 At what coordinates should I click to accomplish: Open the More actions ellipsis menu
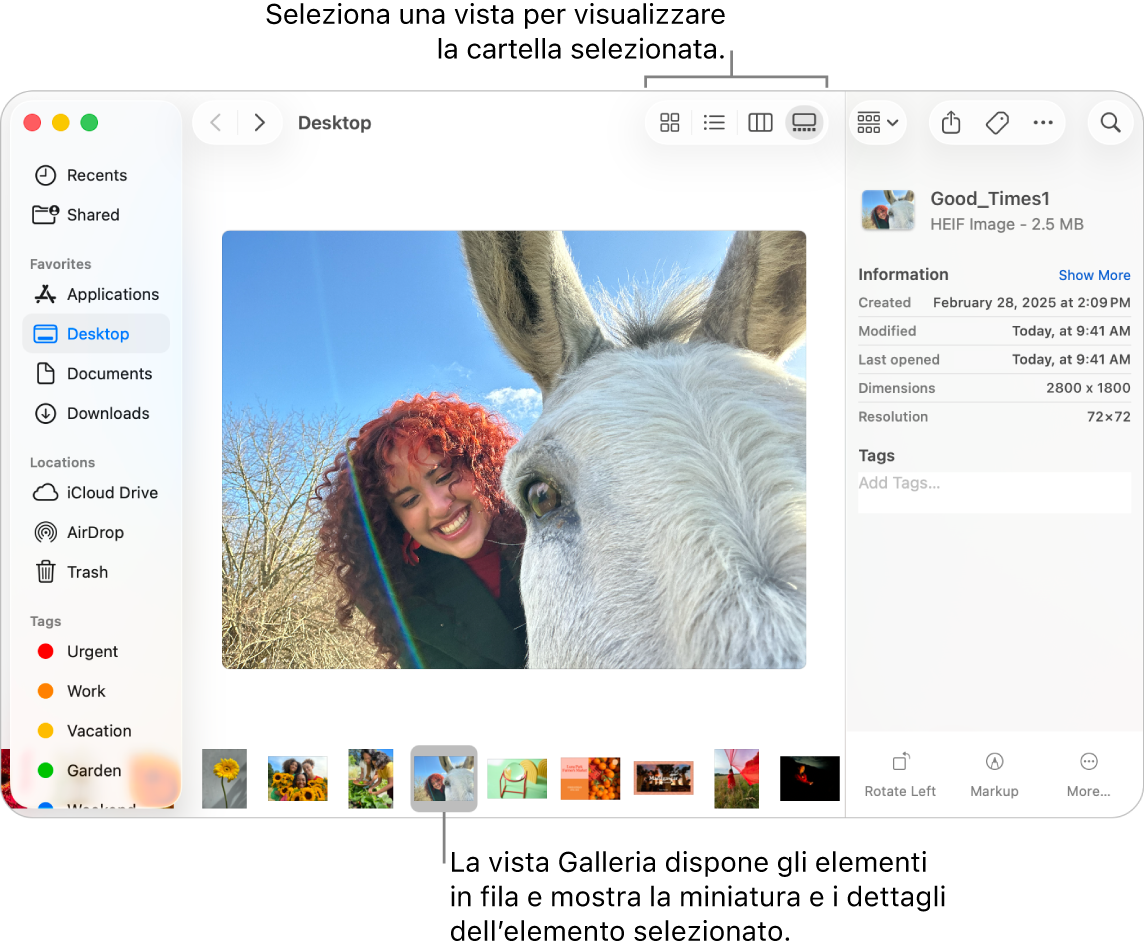pyautogui.click(x=1043, y=123)
